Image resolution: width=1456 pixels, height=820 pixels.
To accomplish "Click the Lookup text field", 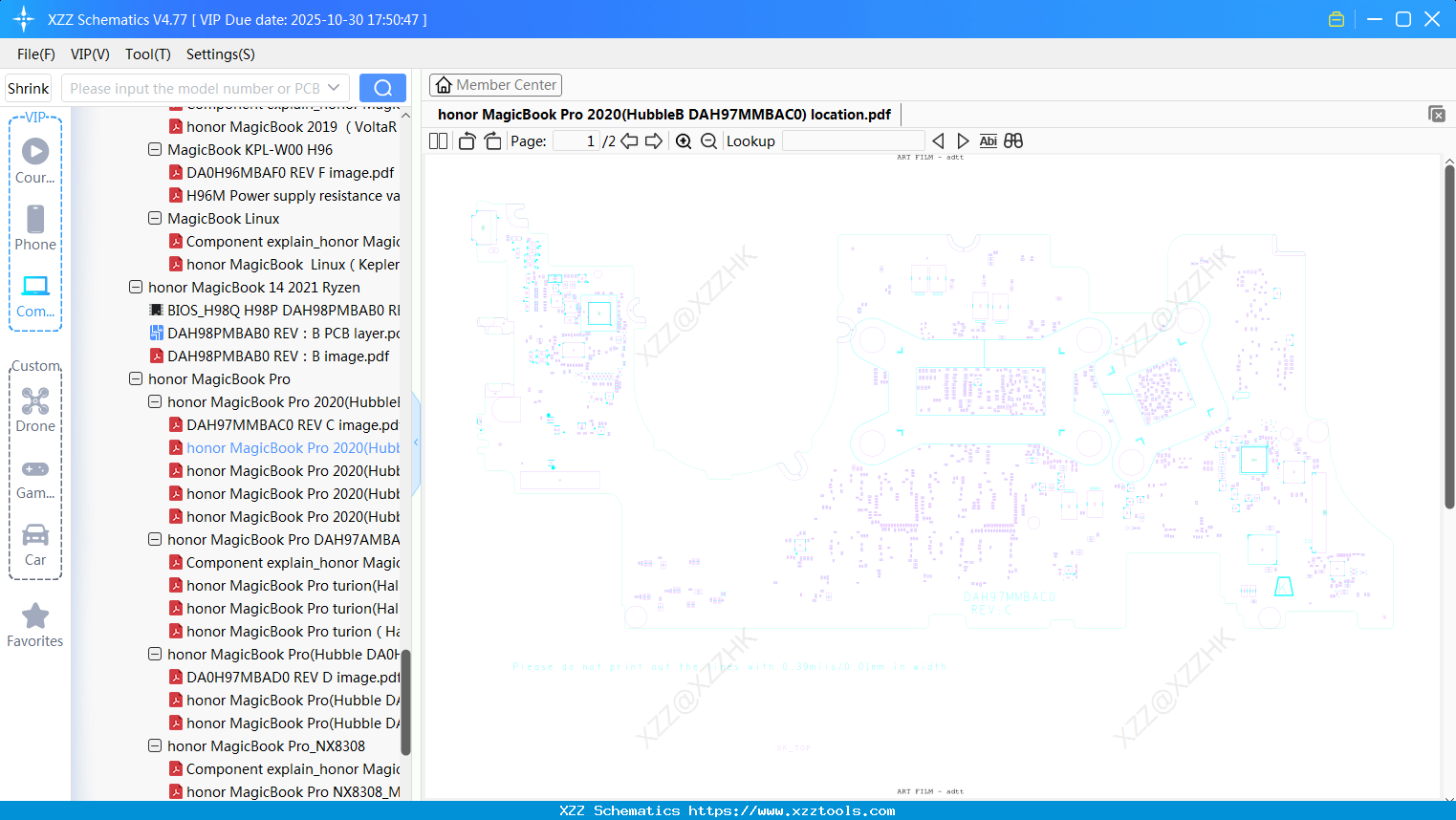I will (x=853, y=140).
